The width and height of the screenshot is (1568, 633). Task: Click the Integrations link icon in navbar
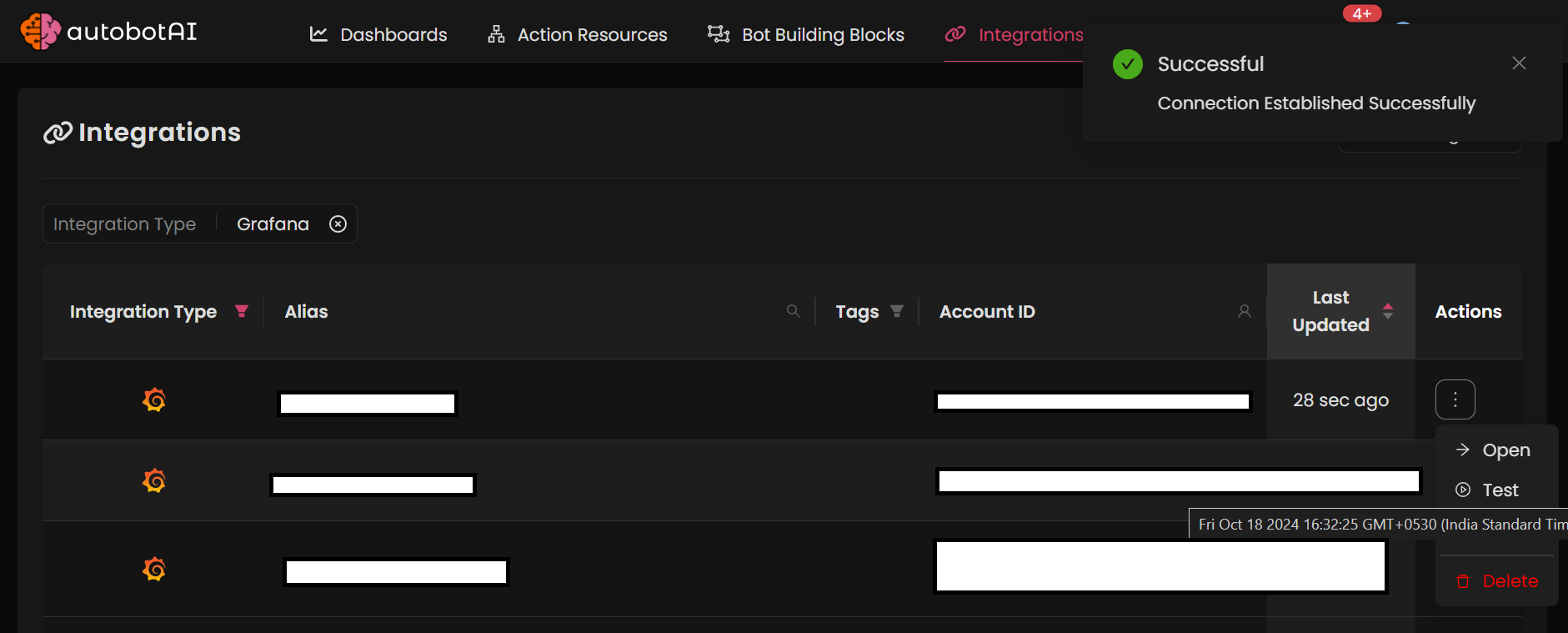pos(955,34)
